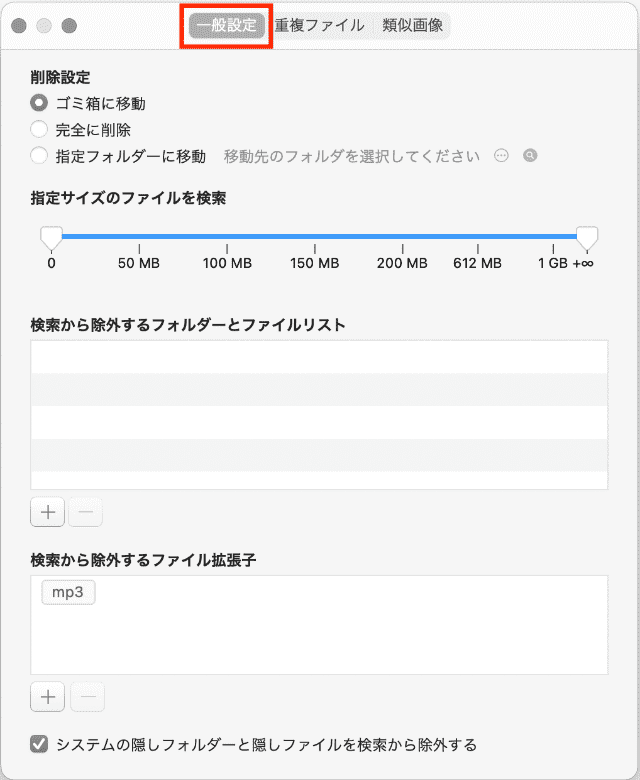640x780 pixels.
Task: Click the yellow minimize window button
Action: pos(44,25)
